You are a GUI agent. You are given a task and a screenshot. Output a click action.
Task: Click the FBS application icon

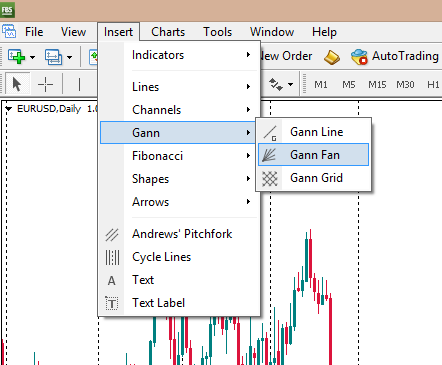(7, 10)
